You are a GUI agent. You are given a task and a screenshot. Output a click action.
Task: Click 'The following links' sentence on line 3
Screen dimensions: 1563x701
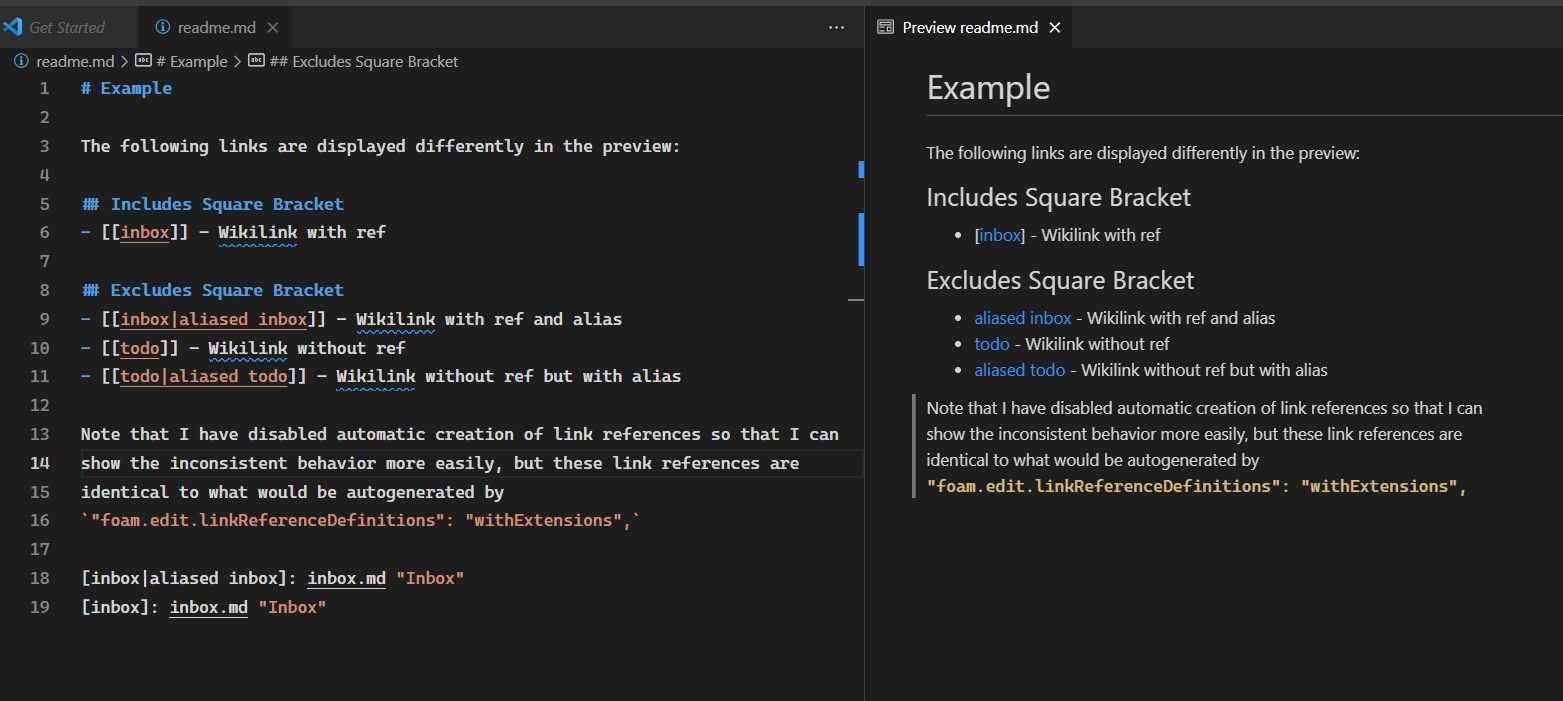[381, 147]
